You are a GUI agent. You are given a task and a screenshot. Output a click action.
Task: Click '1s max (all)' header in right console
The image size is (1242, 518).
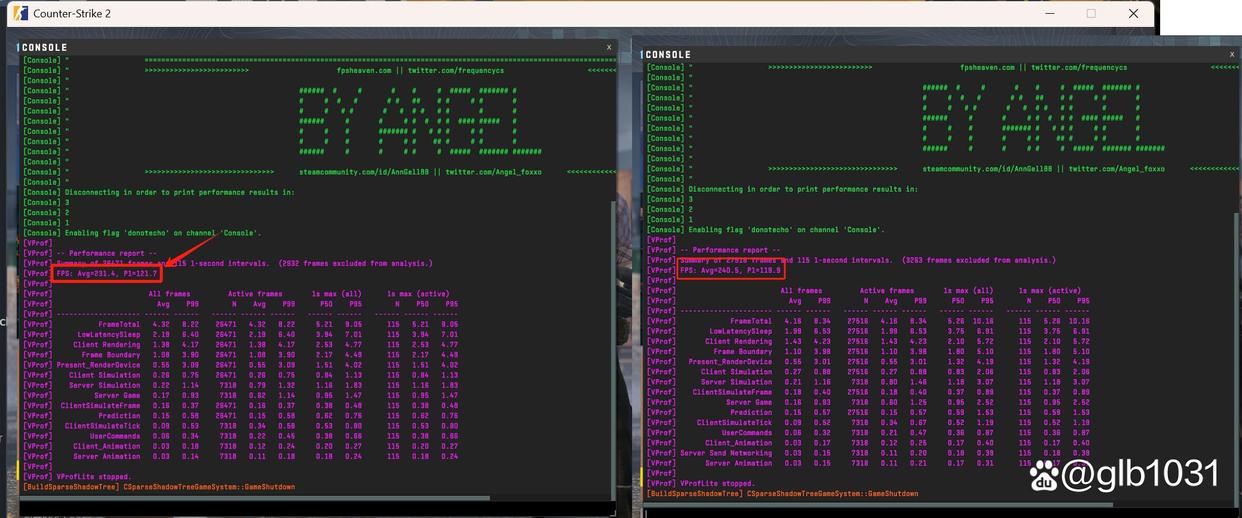click(968, 290)
